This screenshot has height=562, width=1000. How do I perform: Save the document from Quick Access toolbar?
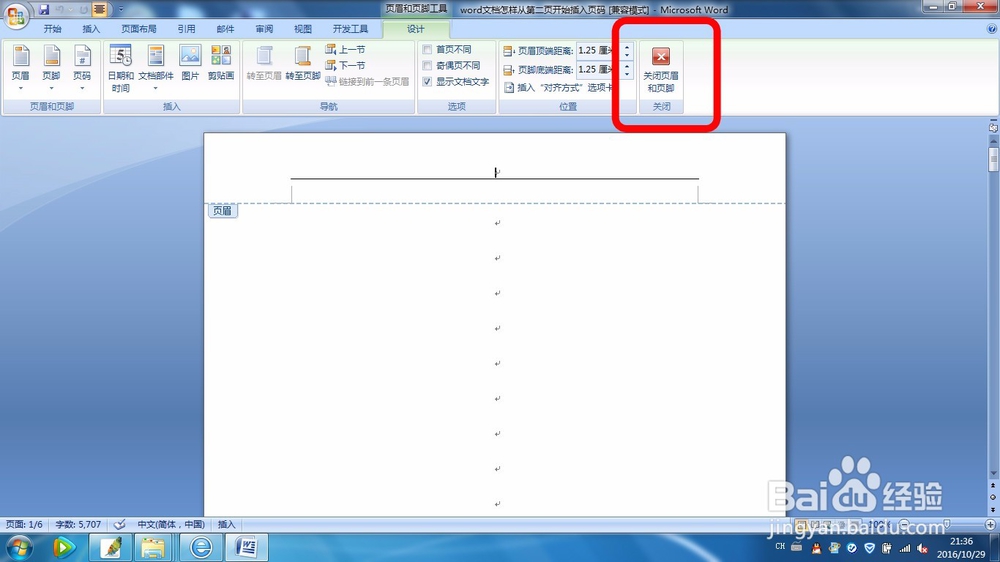[43, 9]
